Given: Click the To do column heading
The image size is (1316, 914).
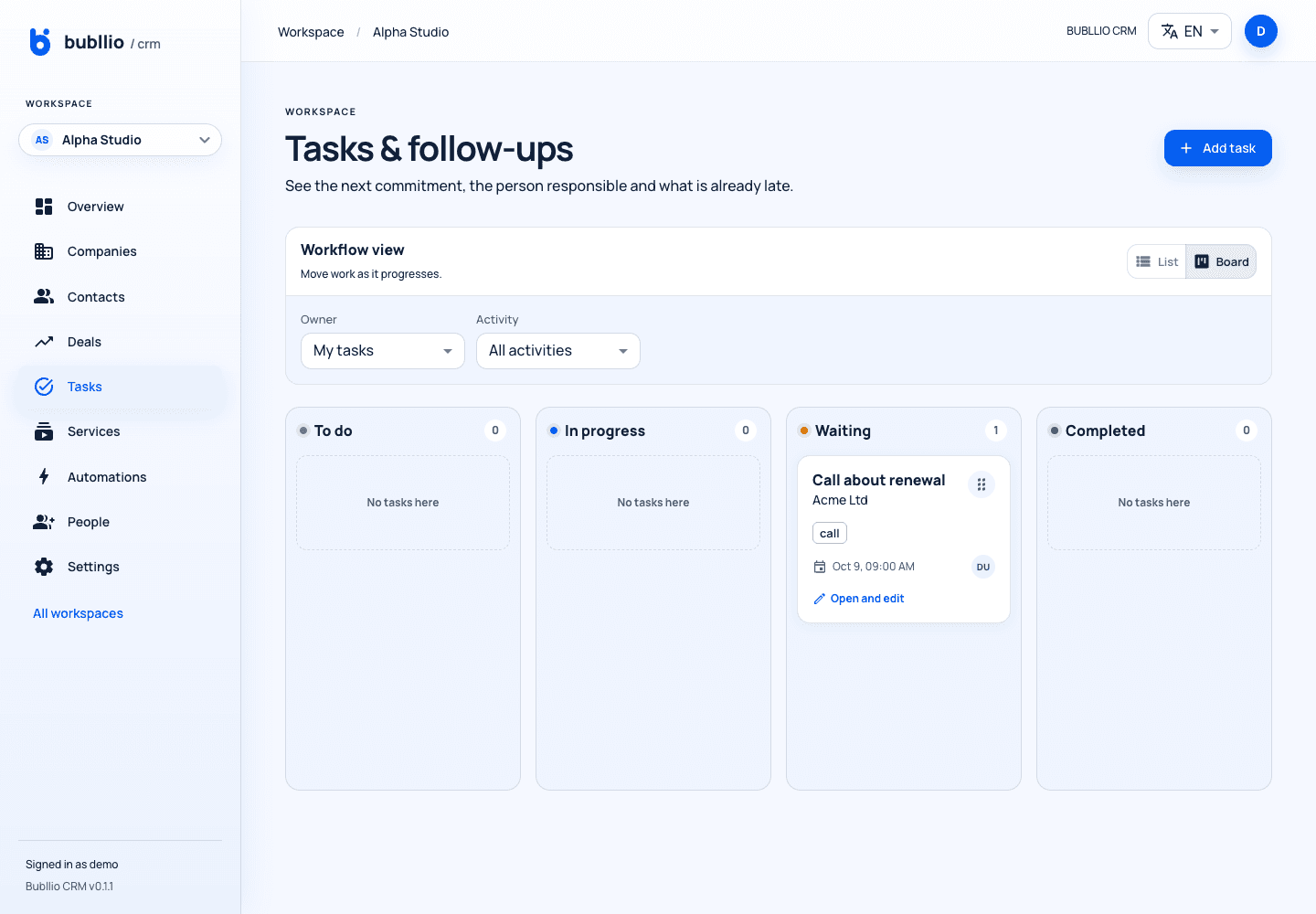Looking at the screenshot, I should pyautogui.click(x=333, y=430).
